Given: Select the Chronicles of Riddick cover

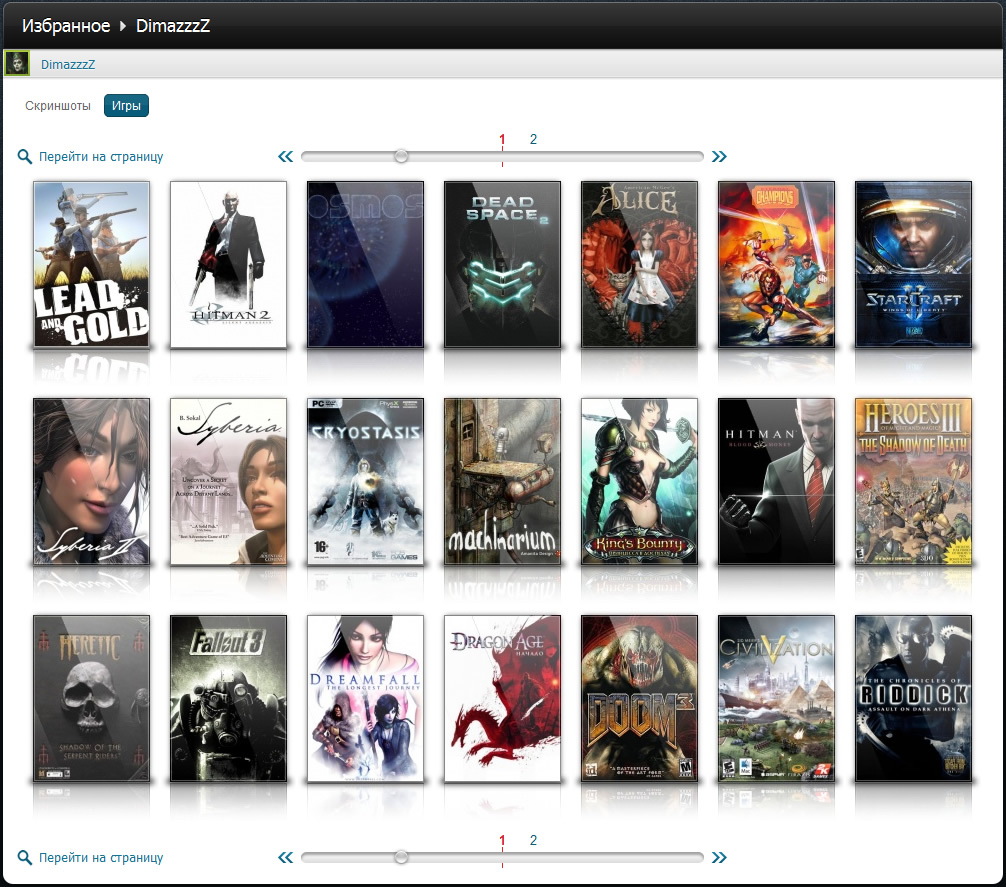Looking at the screenshot, I should pos(913,698).
